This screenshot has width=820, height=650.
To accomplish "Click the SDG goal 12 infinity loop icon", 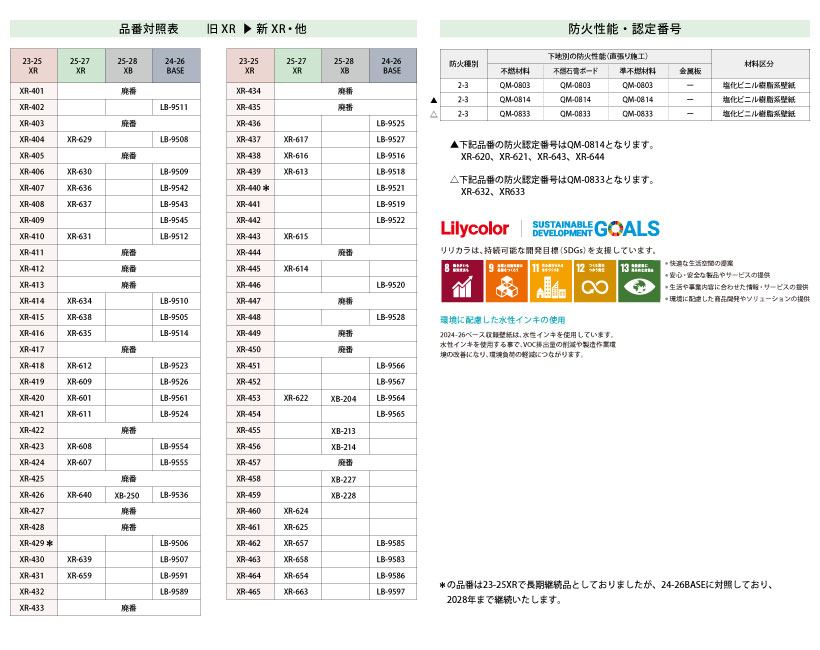I will [595, 281].
